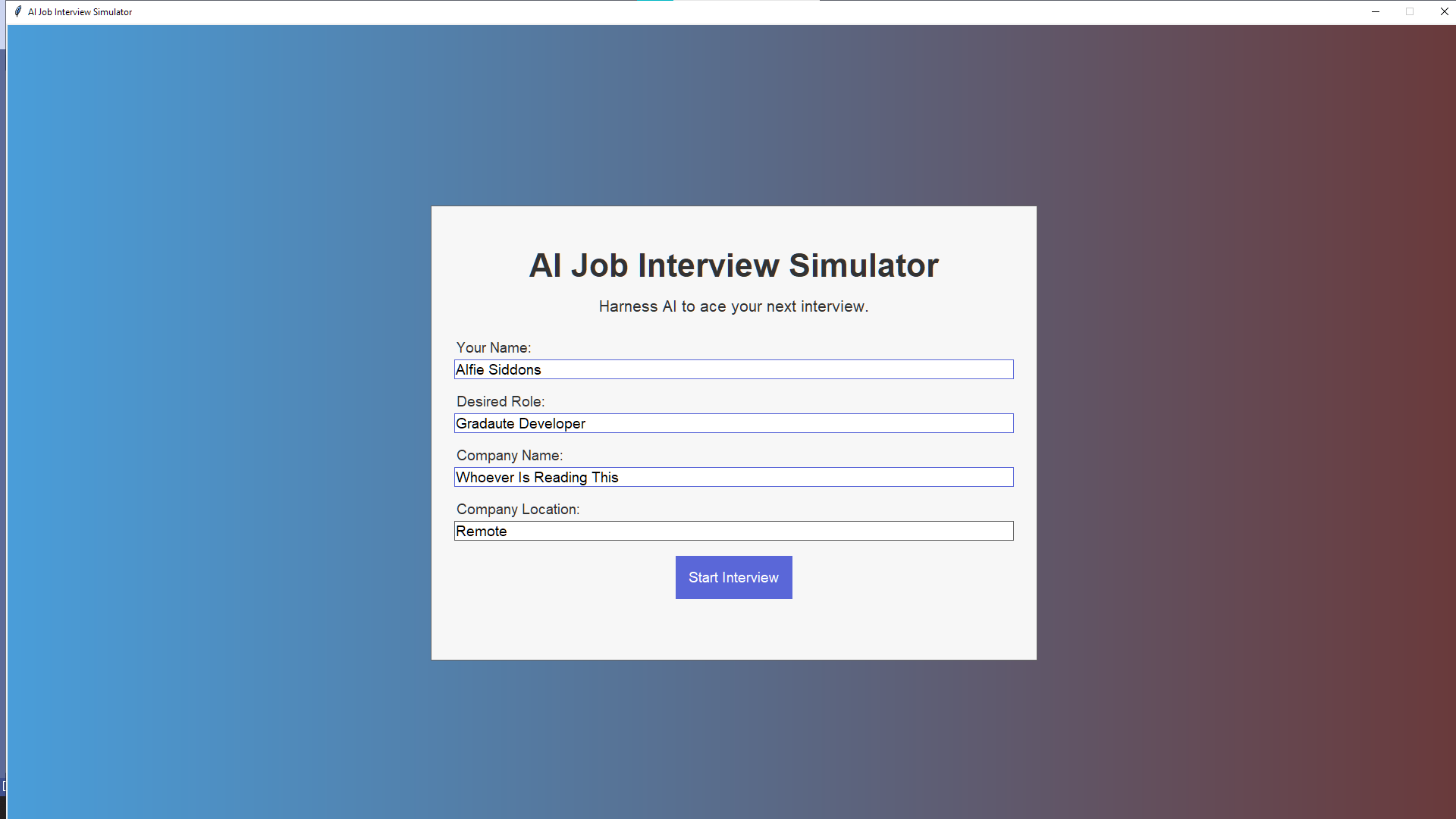
Task: Click the title bar text AI Job Interview Simulator
Action: (x=79, y=11)
